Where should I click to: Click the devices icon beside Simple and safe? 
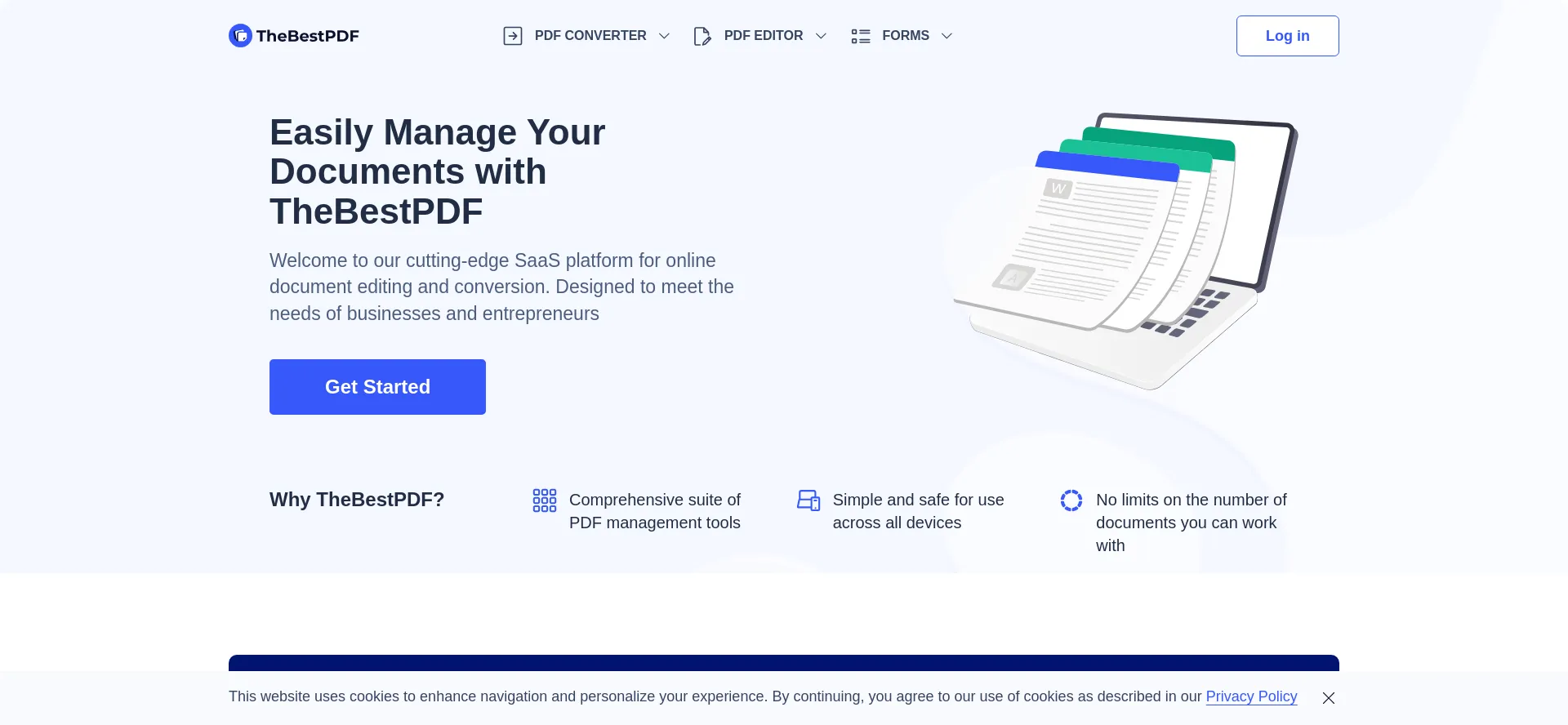click(808, 500)
